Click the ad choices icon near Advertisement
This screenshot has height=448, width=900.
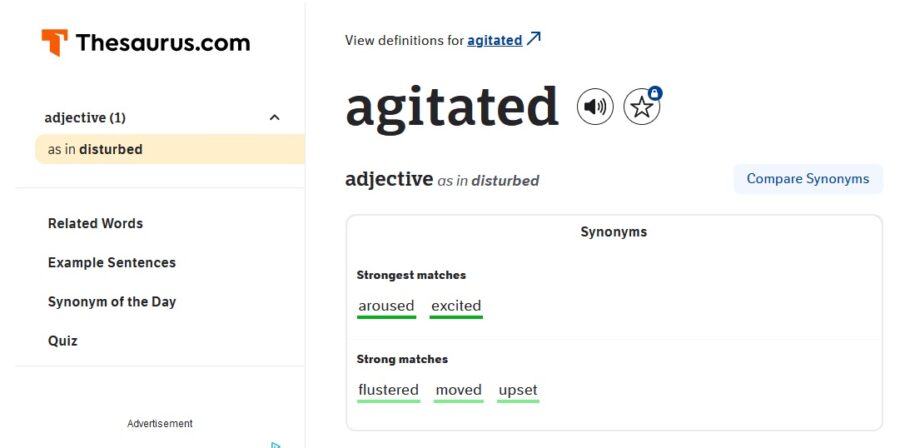276,445
